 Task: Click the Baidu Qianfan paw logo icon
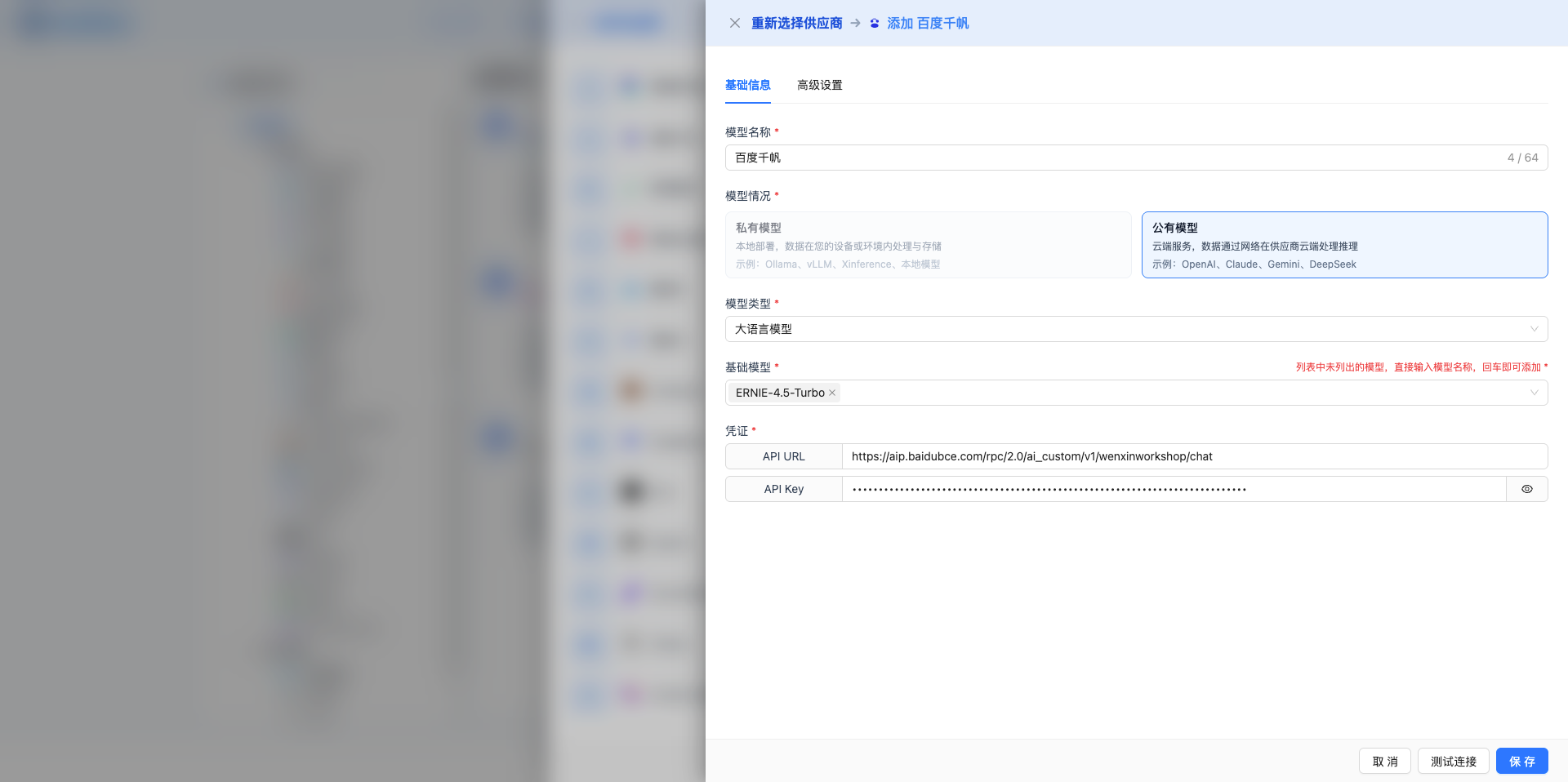tap(875, 24)
